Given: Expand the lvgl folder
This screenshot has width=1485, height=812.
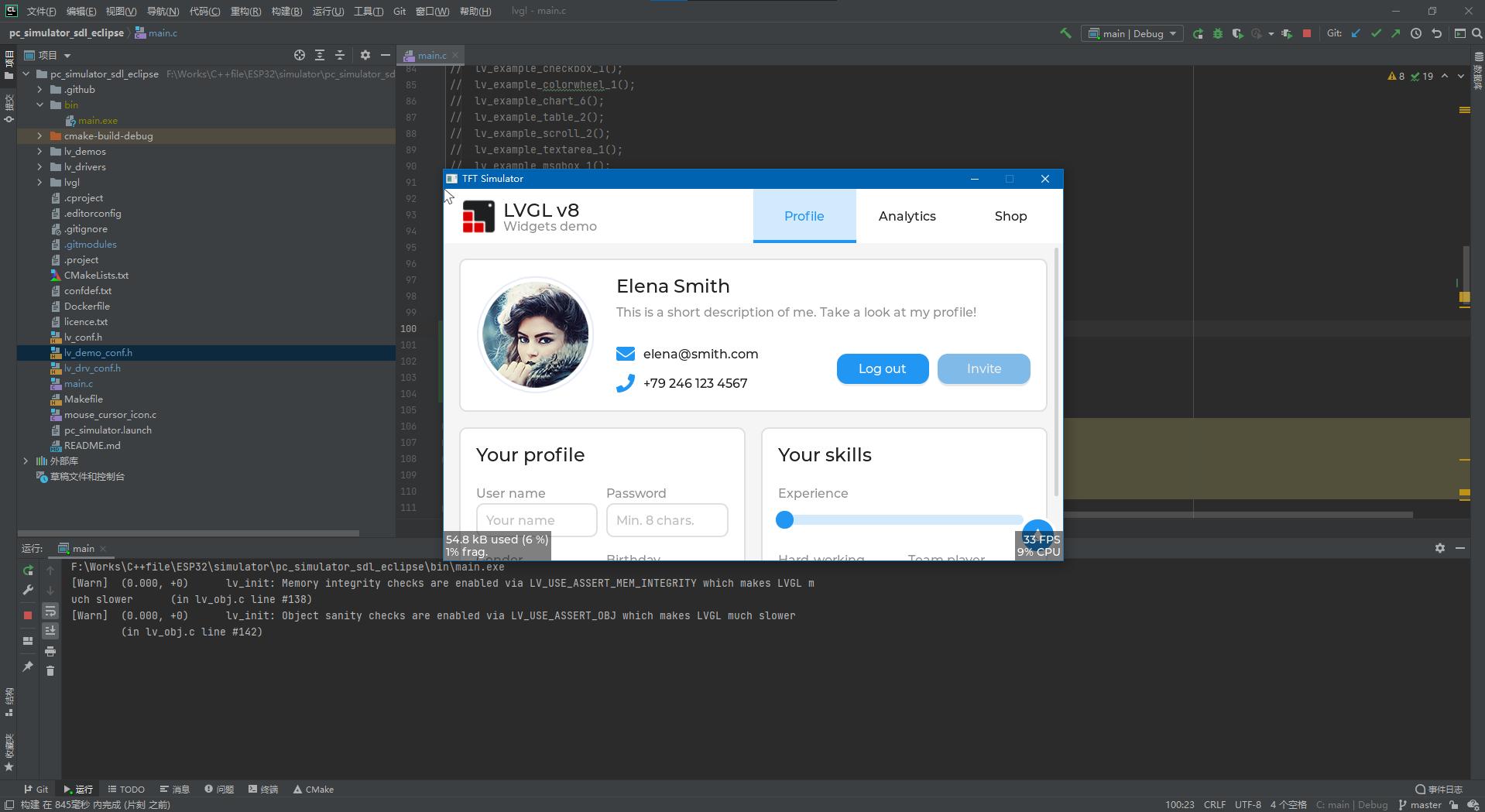Looking at the screenshot, I should [39, 182].
